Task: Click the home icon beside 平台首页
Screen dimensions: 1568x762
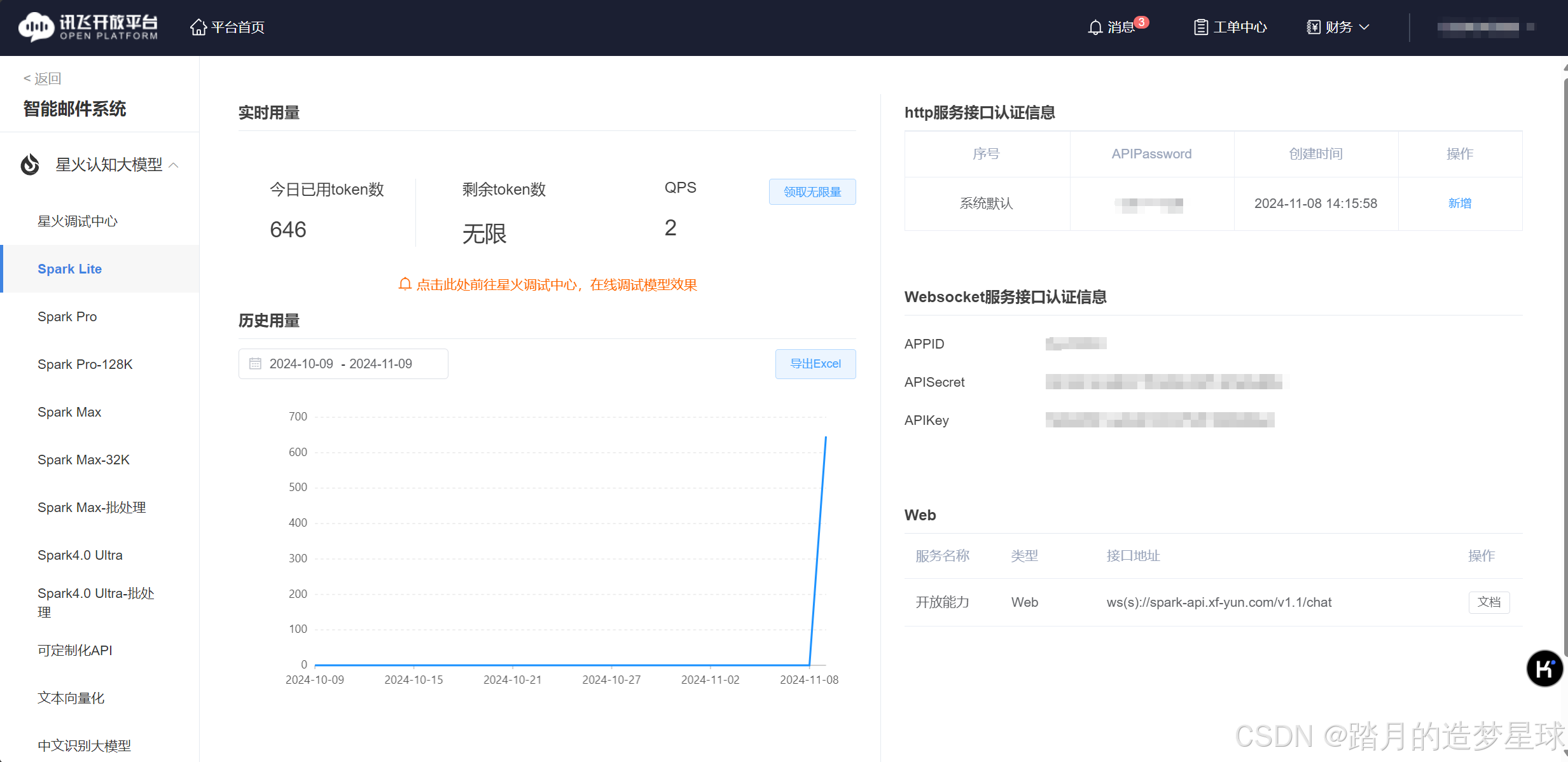Action: point(198,27)
